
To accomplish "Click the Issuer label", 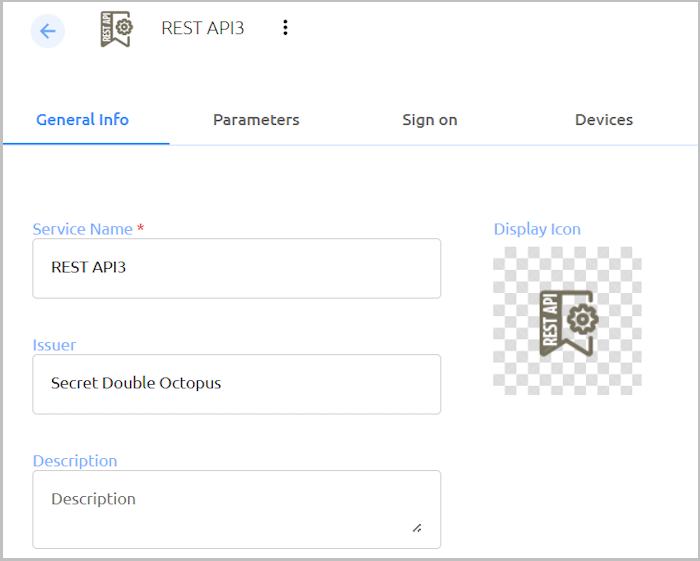I will pos(54,345).
